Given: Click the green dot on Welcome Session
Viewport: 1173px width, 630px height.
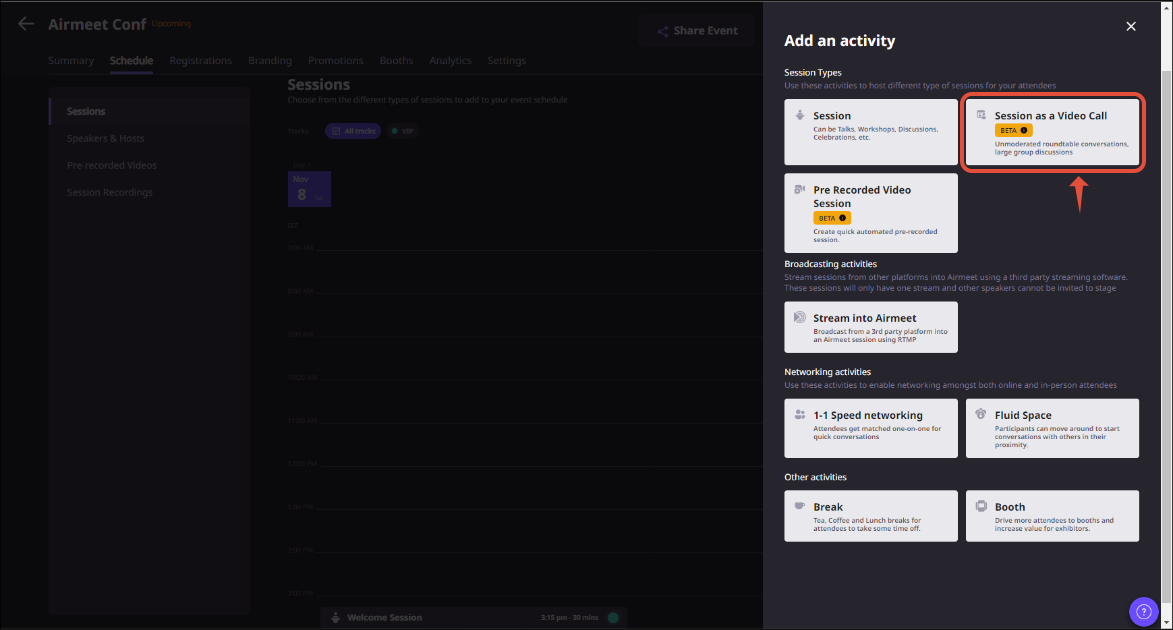Looking at the screenshot, I should 613,617.
